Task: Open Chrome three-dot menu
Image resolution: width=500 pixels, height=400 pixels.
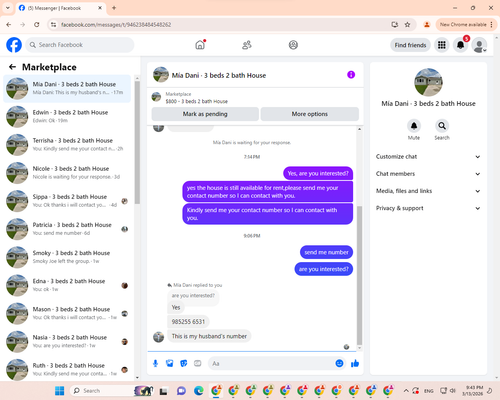Action: click(492, 24)
